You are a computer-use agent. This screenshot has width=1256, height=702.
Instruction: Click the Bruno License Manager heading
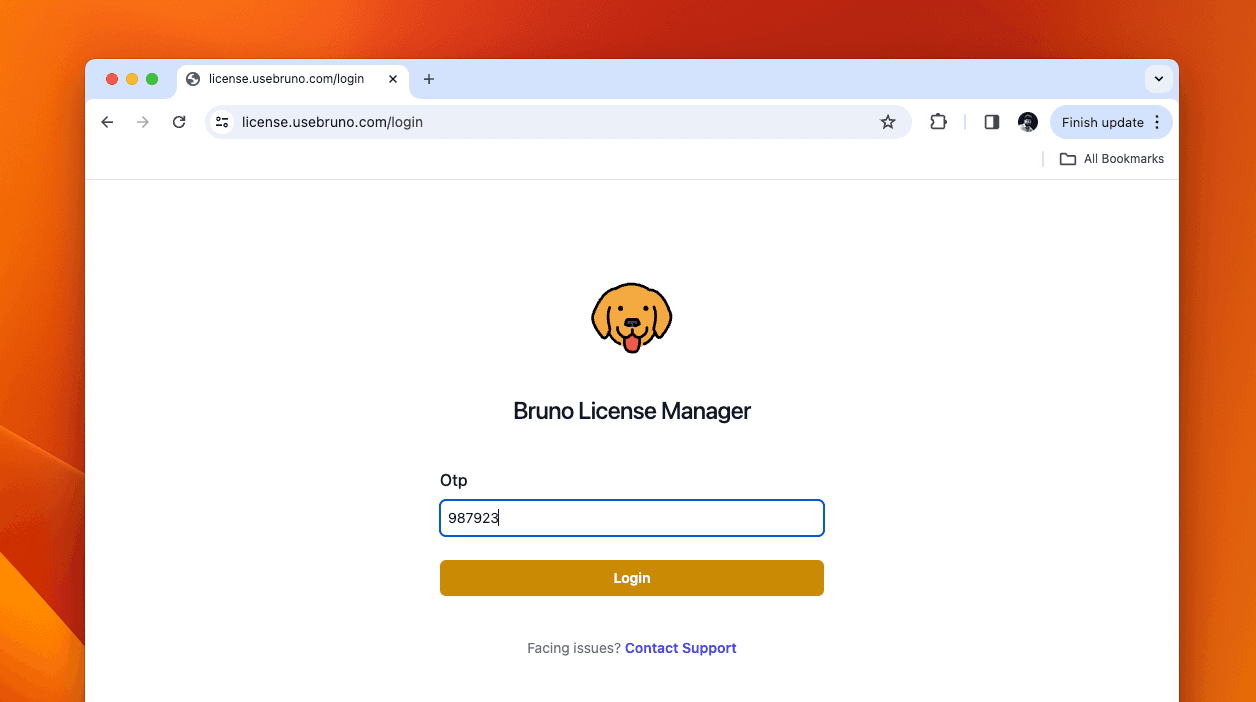click(x=632, y=411)
